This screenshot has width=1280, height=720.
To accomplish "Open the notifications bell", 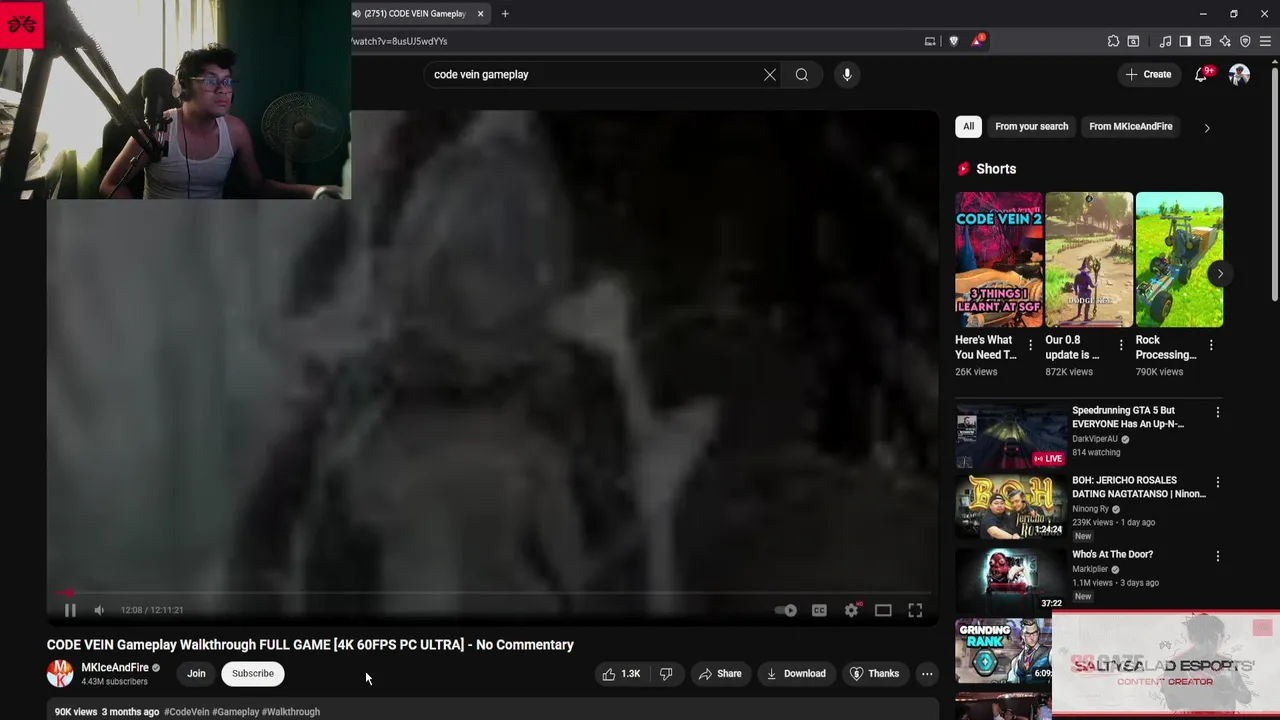I will [1203, 74].
